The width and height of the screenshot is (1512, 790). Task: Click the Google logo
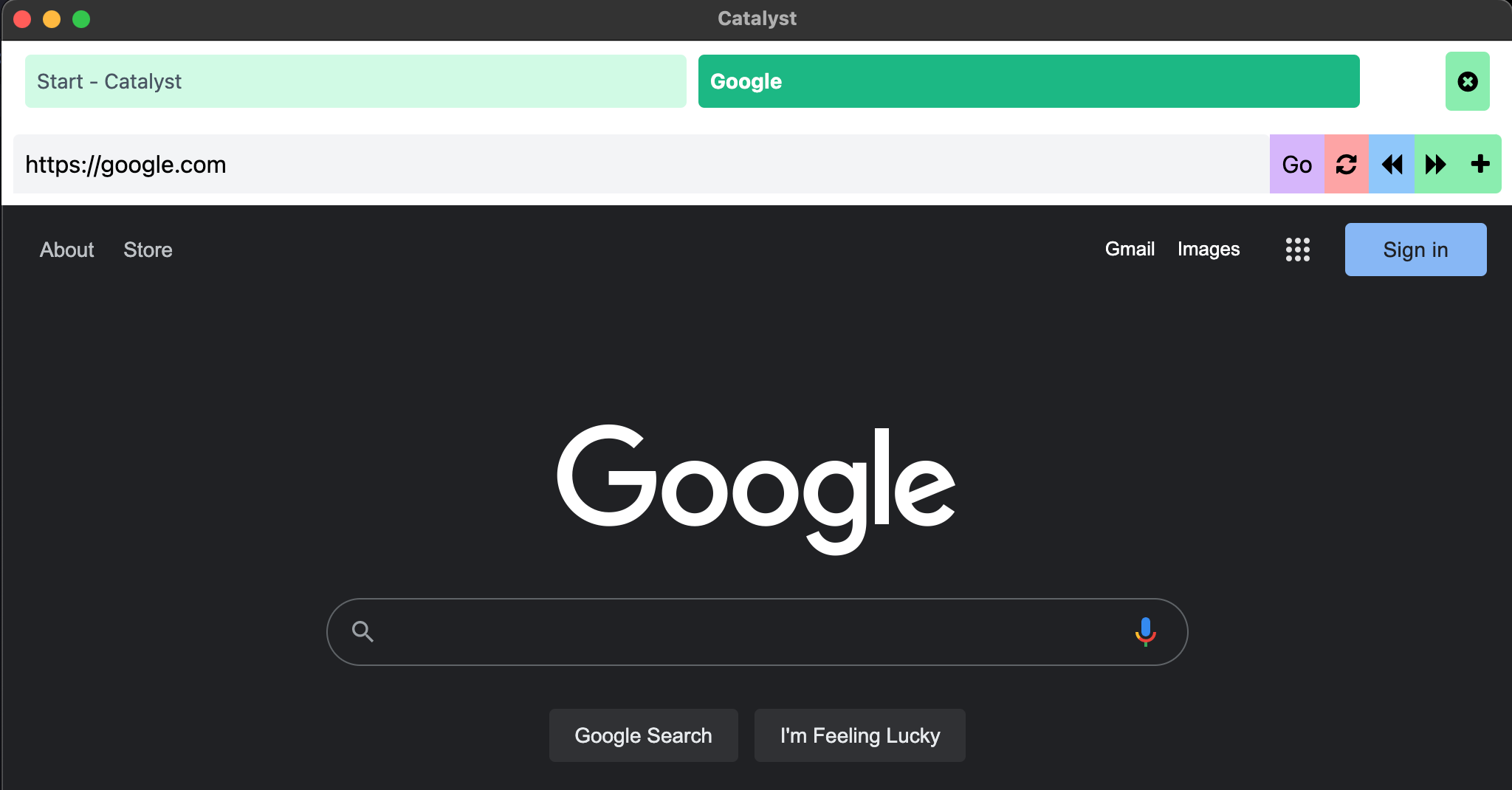point(756,489)
